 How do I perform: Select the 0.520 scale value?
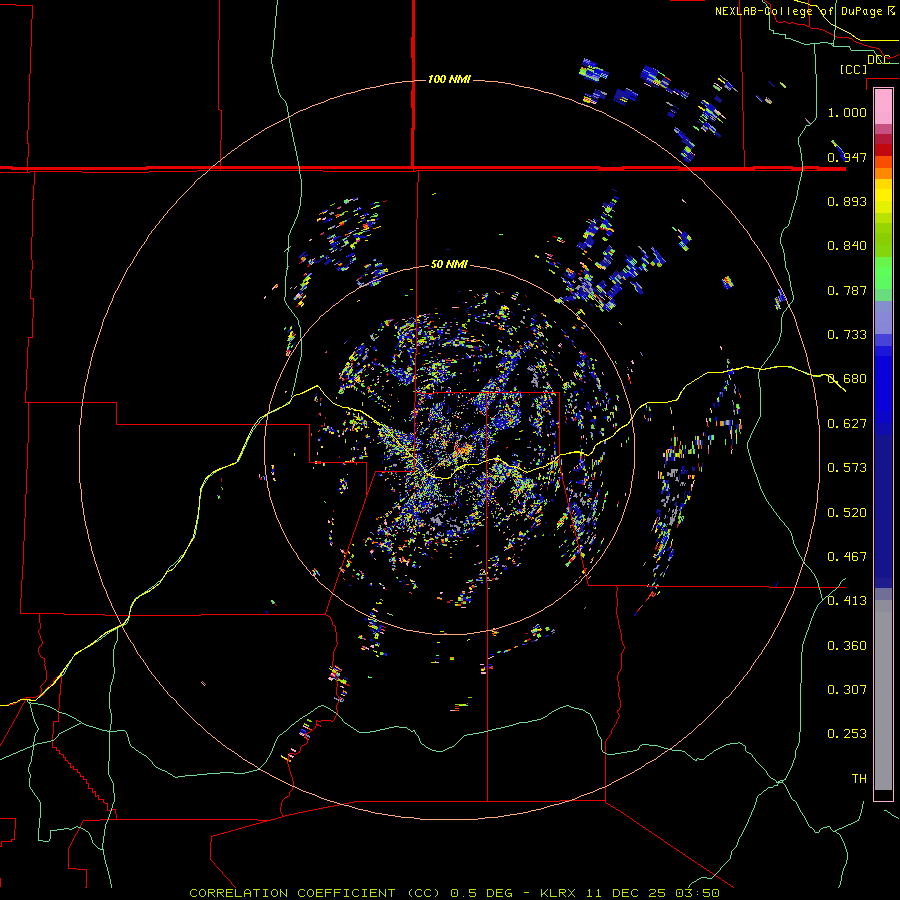pos(847,513)
